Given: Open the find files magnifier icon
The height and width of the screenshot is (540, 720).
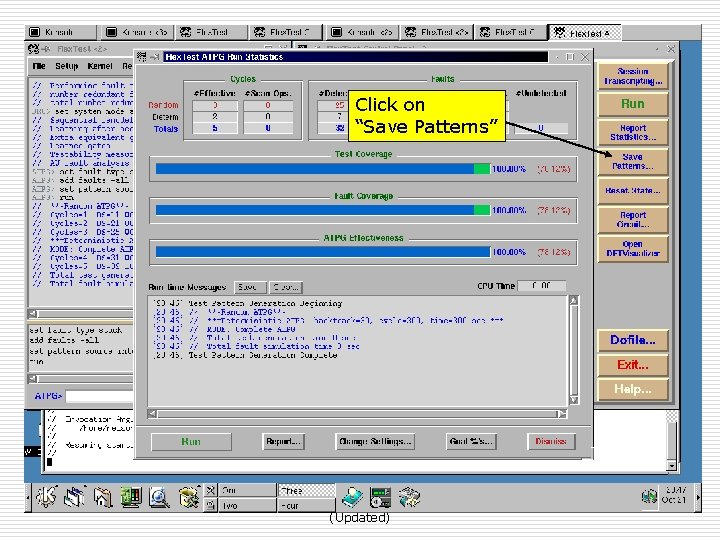Looking at the screenshot, I should pos(159,498).
